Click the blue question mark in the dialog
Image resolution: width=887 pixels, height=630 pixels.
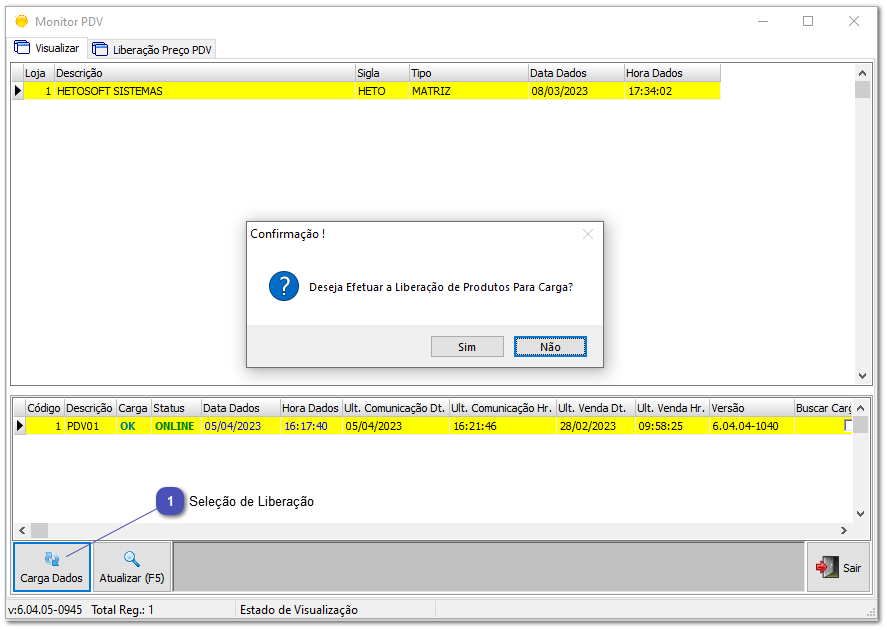tap(283, 286)
